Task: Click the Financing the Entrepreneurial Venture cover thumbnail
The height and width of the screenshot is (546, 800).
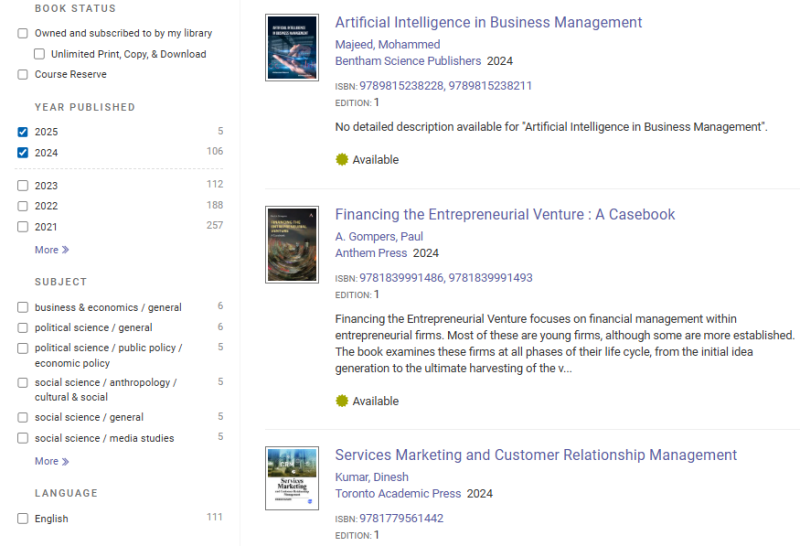Action: coord(292,244)
